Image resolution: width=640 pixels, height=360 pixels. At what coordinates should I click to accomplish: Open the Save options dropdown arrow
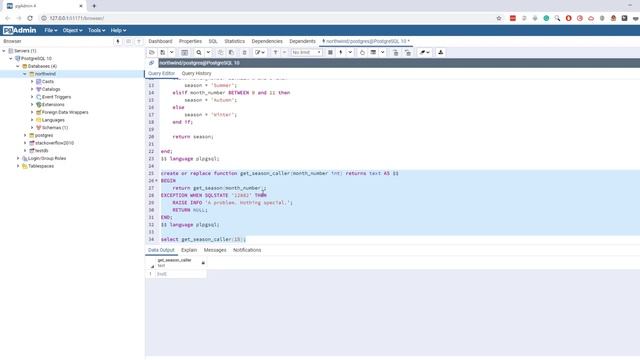[171, 53]
